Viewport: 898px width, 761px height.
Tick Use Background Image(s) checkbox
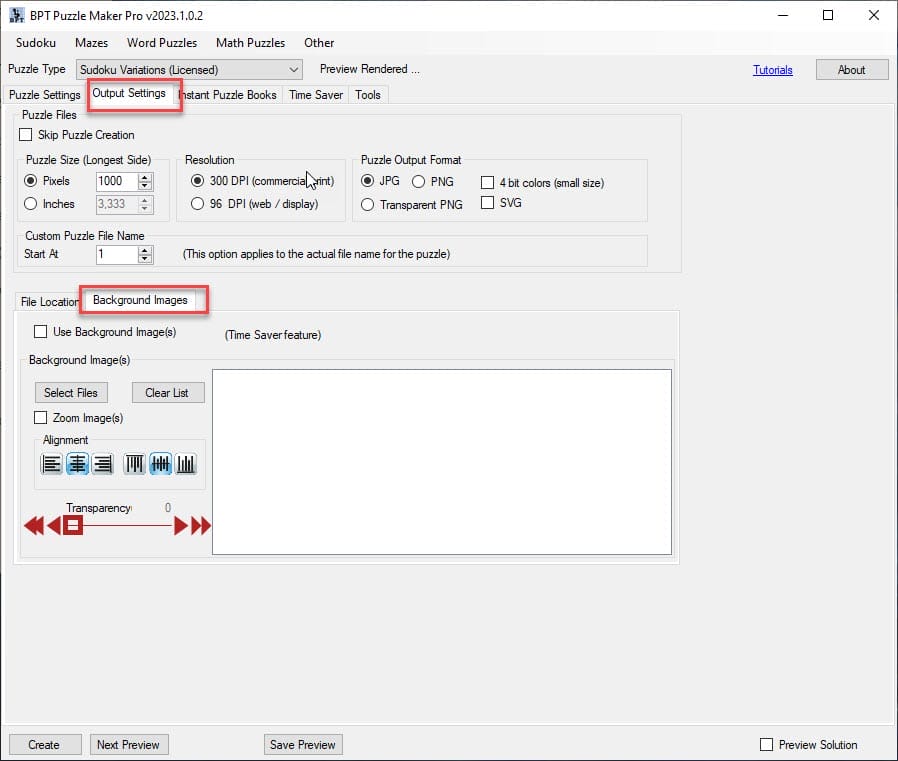tap(41, 332)
